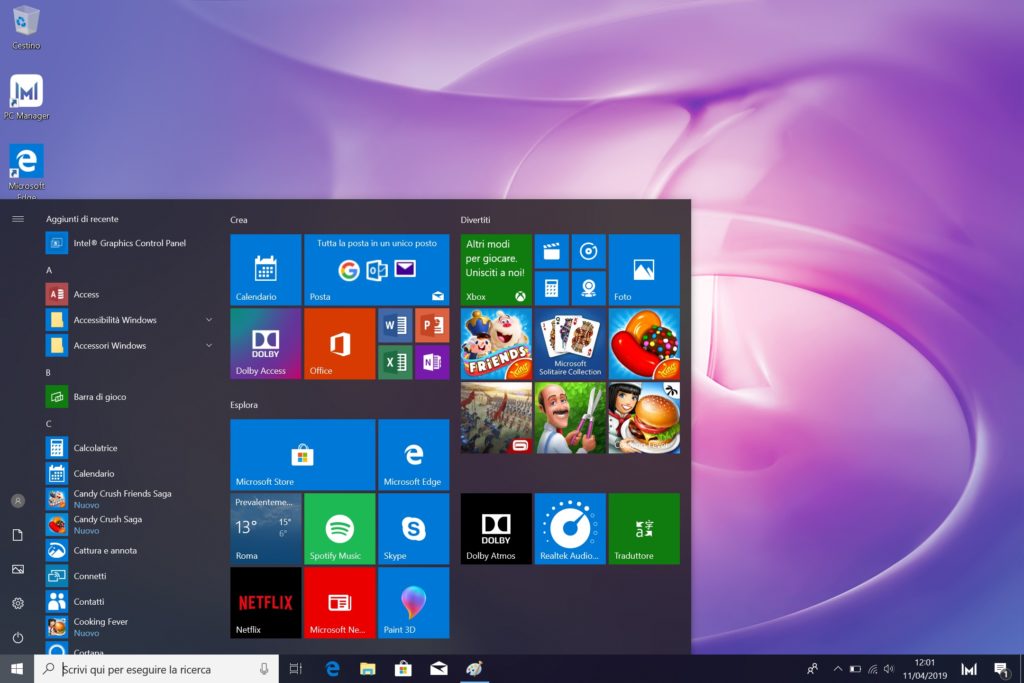This screenshot has width=1024, height=683.
Task: Open Task View on the taskbar
Action: click(x=296, y=669)
